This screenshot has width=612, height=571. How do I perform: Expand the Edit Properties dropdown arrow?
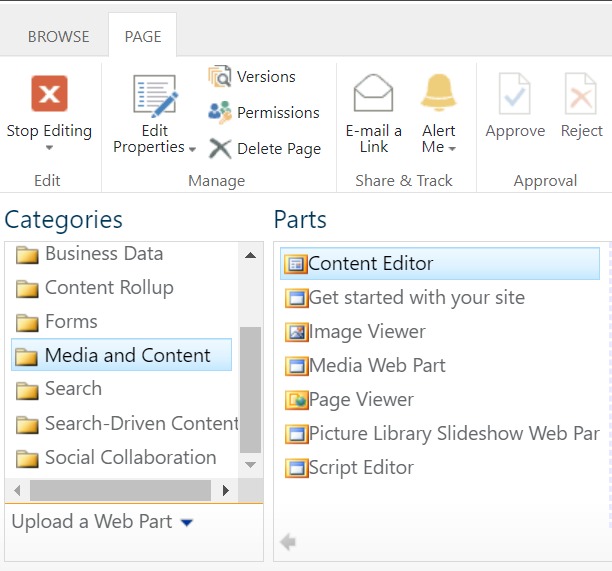tap(192, 149)
